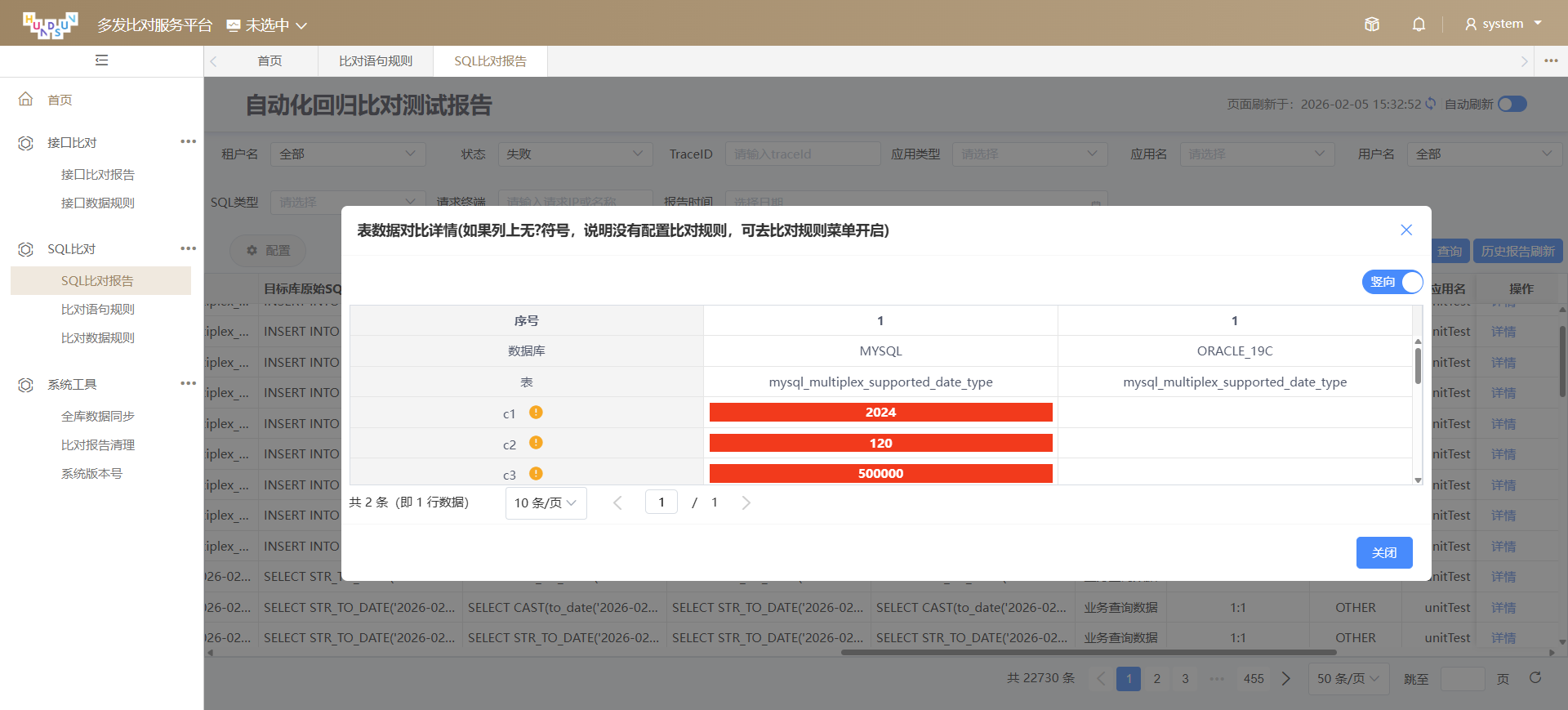The image size is (1568, 710).
Task: Click the c2 warning icon
Action: [x=536, y=443]
